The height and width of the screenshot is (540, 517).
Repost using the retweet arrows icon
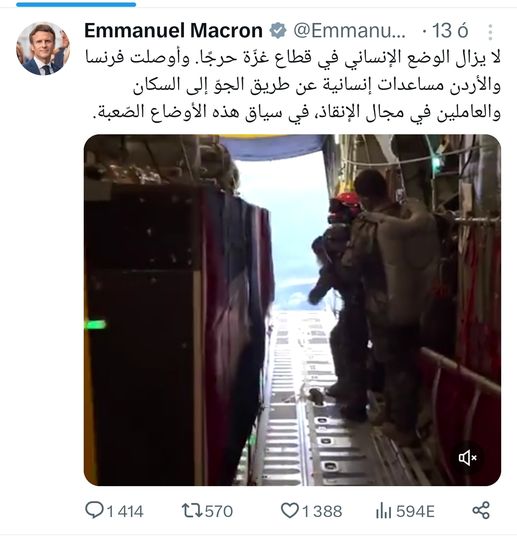(x=192, y=511)
